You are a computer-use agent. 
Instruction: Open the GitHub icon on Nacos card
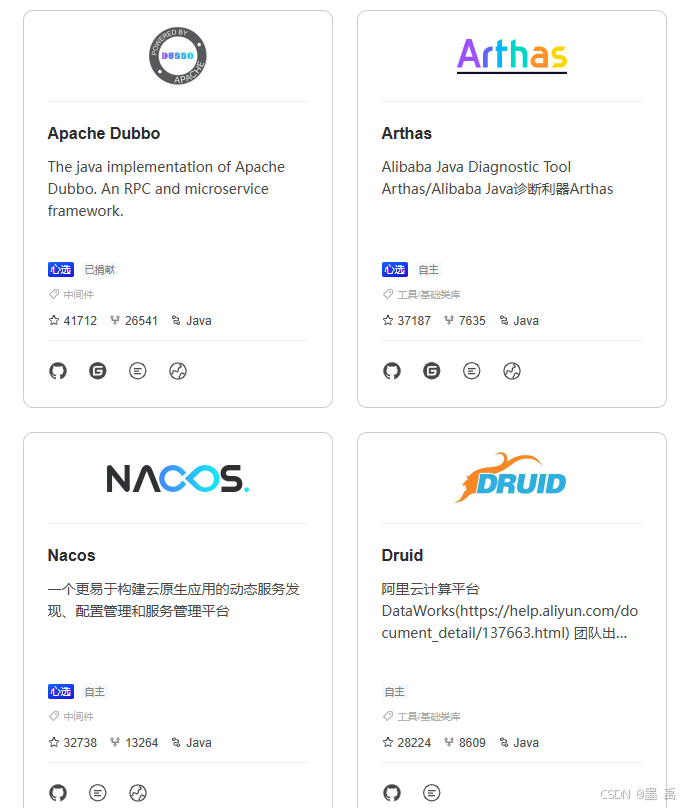[58, 793]
